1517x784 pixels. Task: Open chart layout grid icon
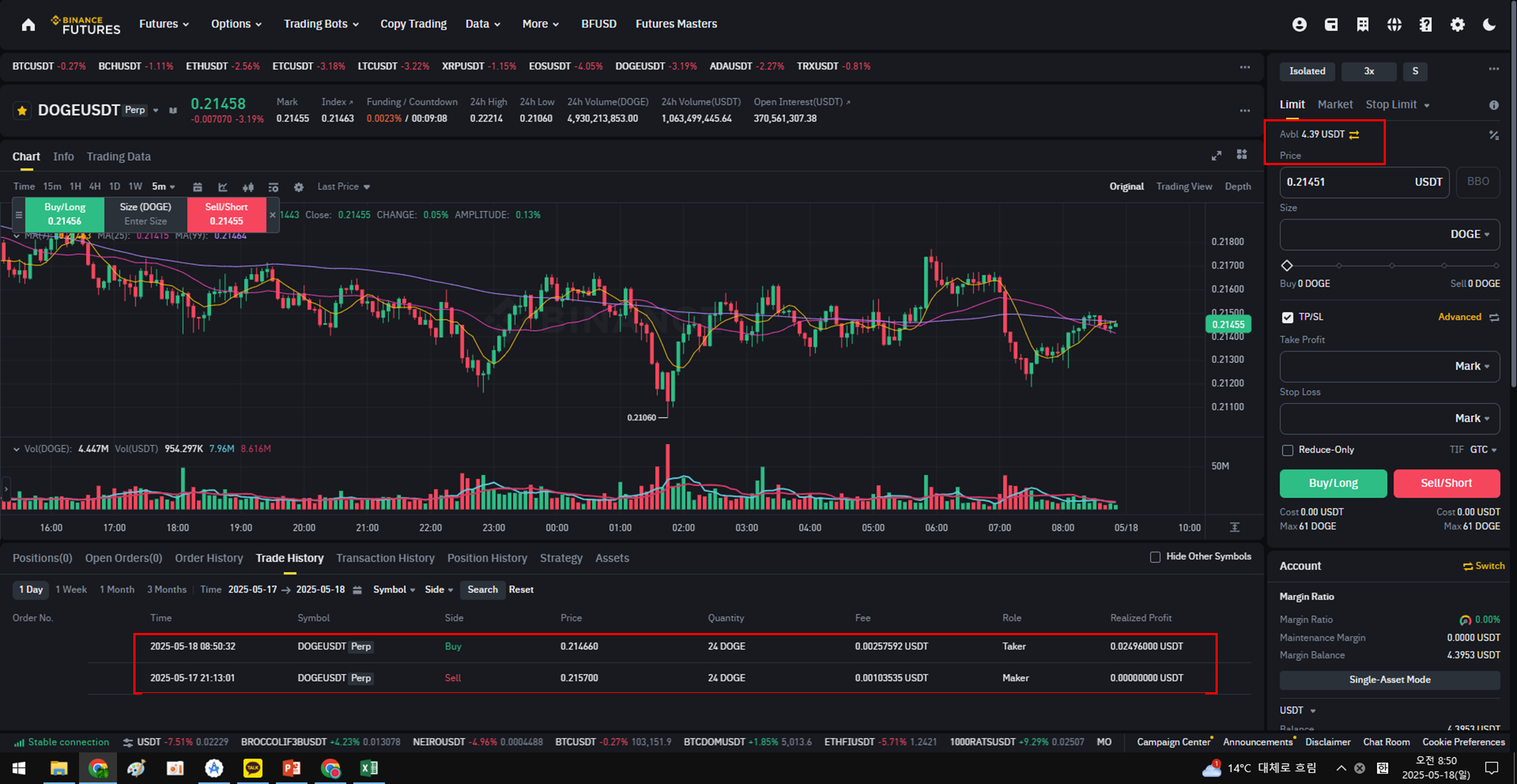(1242, 155)
